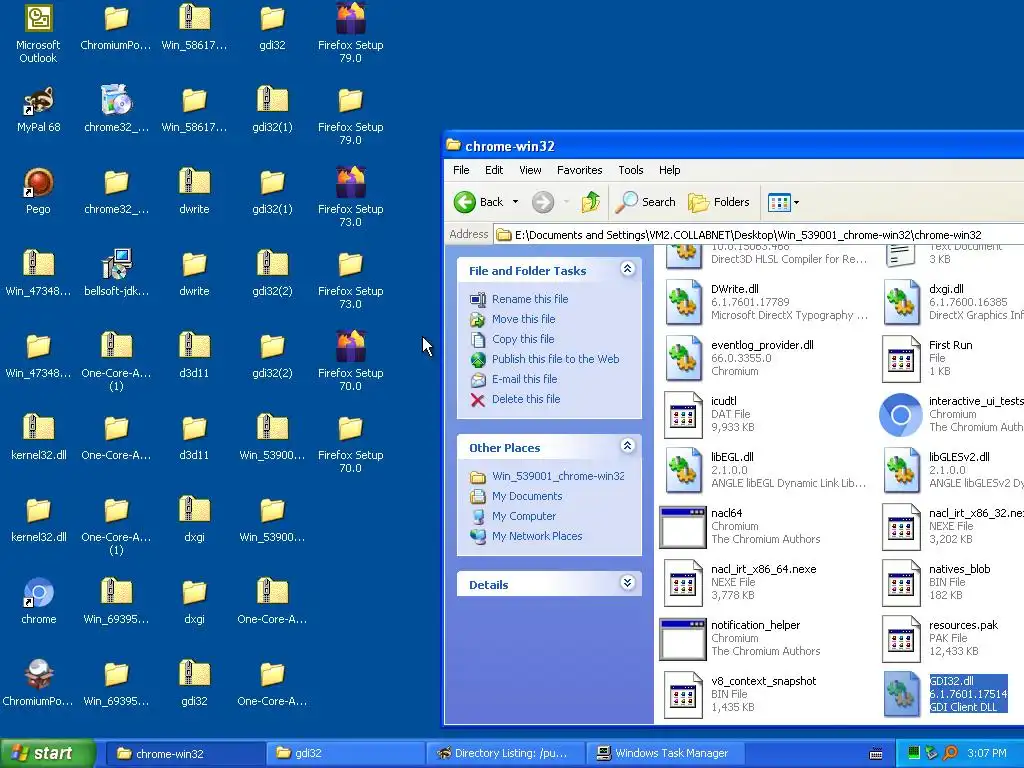Go up one folder level
The height and width of the screenshot is (768, 1024).
pos(590,202)
